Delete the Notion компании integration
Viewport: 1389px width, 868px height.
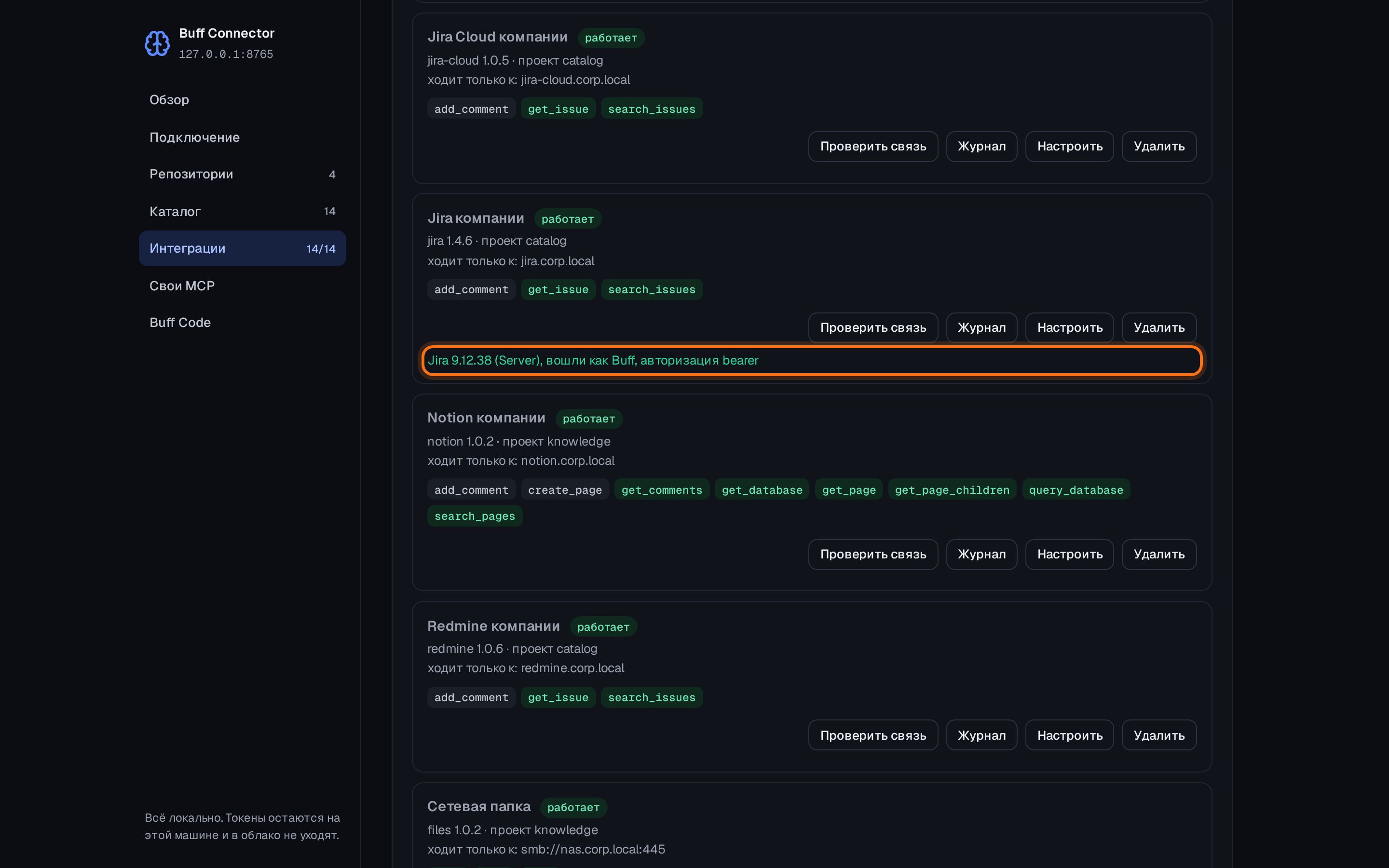coord(1159,555)
